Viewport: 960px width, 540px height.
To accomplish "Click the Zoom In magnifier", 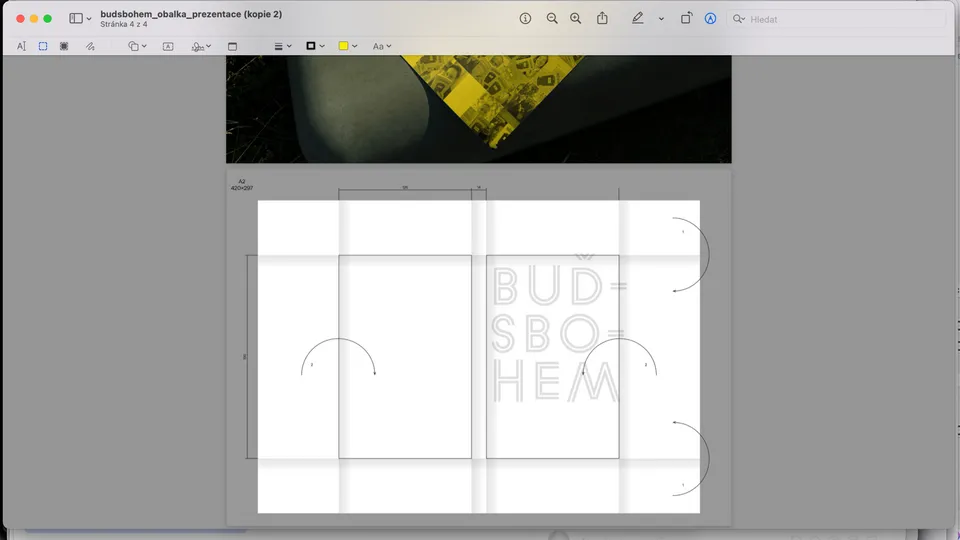I will (575, 19).
